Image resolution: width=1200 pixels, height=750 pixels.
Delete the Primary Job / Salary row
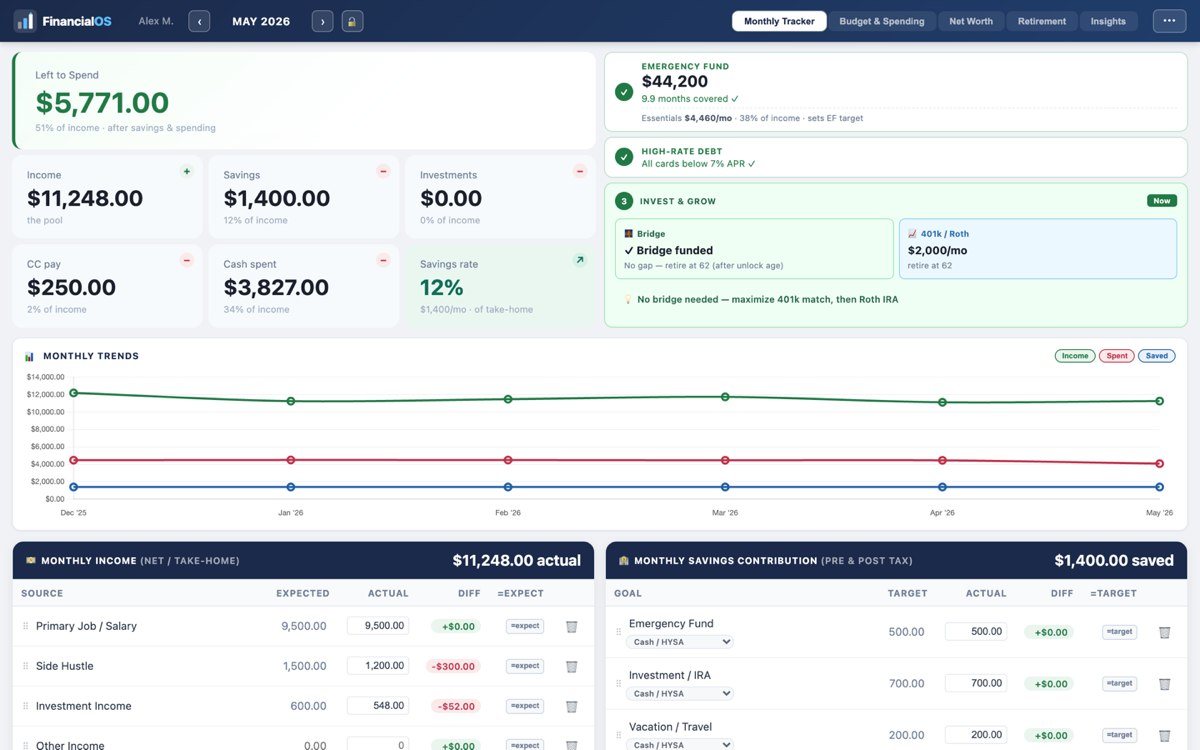click(572, 627)
